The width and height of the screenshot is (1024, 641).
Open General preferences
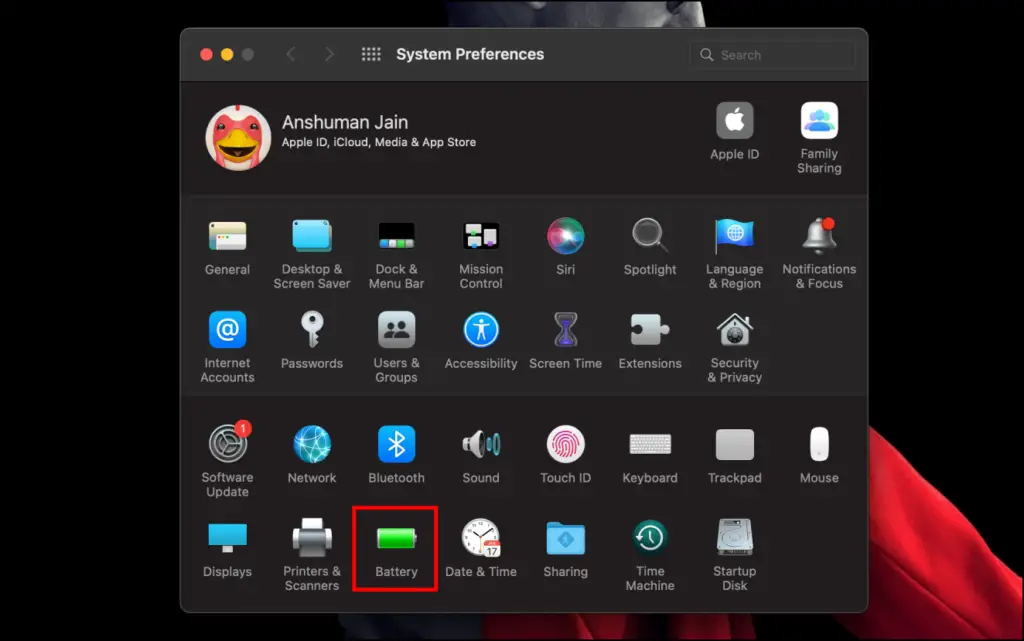click(x=227, y=236)
